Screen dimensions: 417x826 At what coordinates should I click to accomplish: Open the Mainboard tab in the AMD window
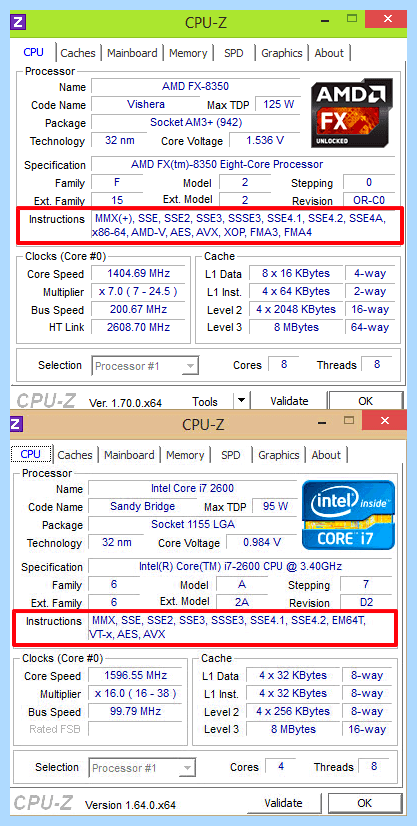132,53
